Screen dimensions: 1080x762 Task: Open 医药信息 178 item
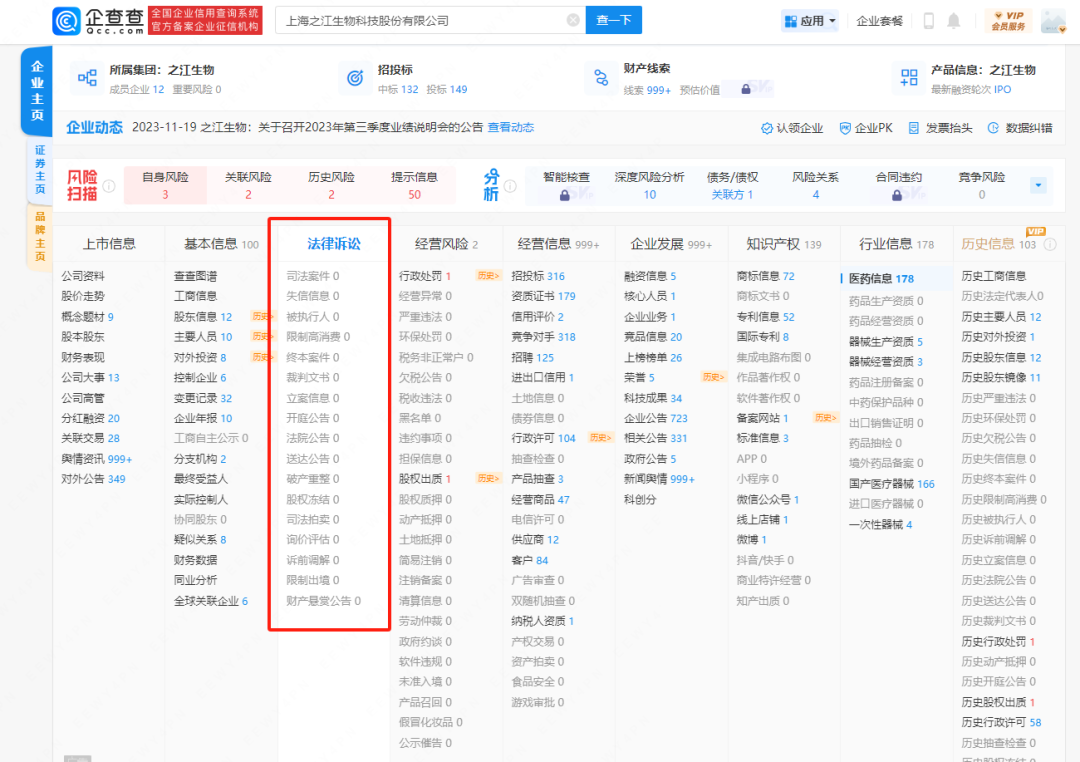pyautogui.click(x=882, y=278)
